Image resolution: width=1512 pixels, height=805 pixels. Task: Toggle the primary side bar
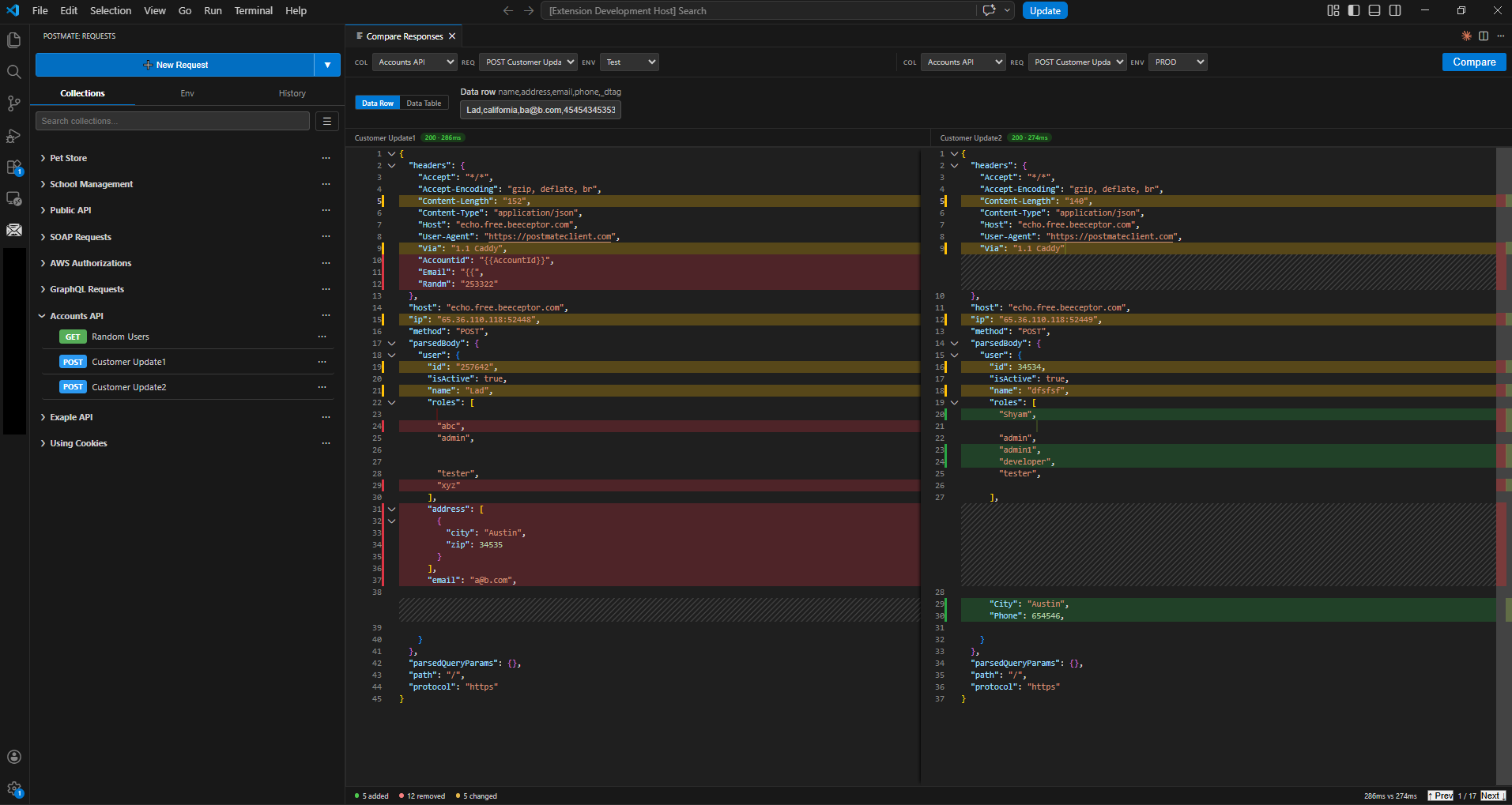pos(1354,10)
